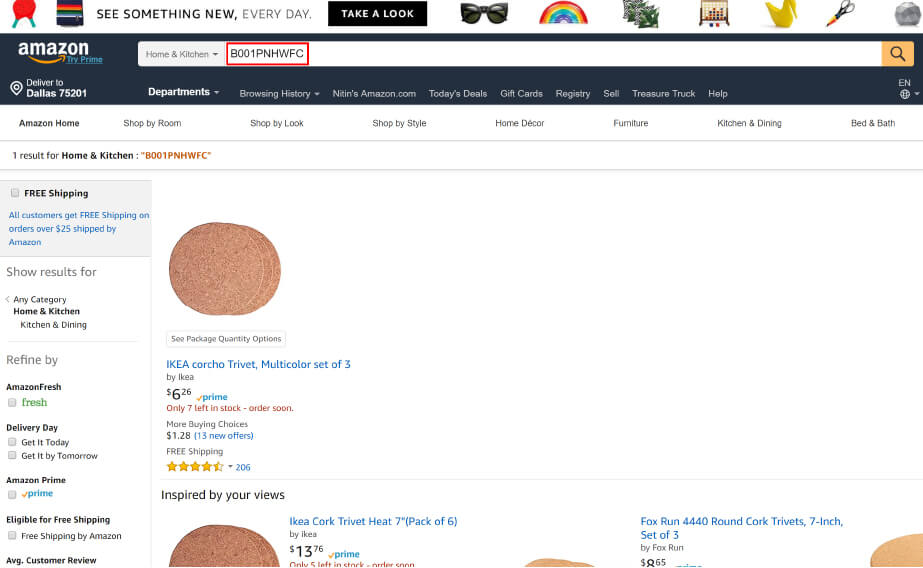This screenshot has width=923, height=568.
Task: Click the Amazon logo
Action: 53,50
